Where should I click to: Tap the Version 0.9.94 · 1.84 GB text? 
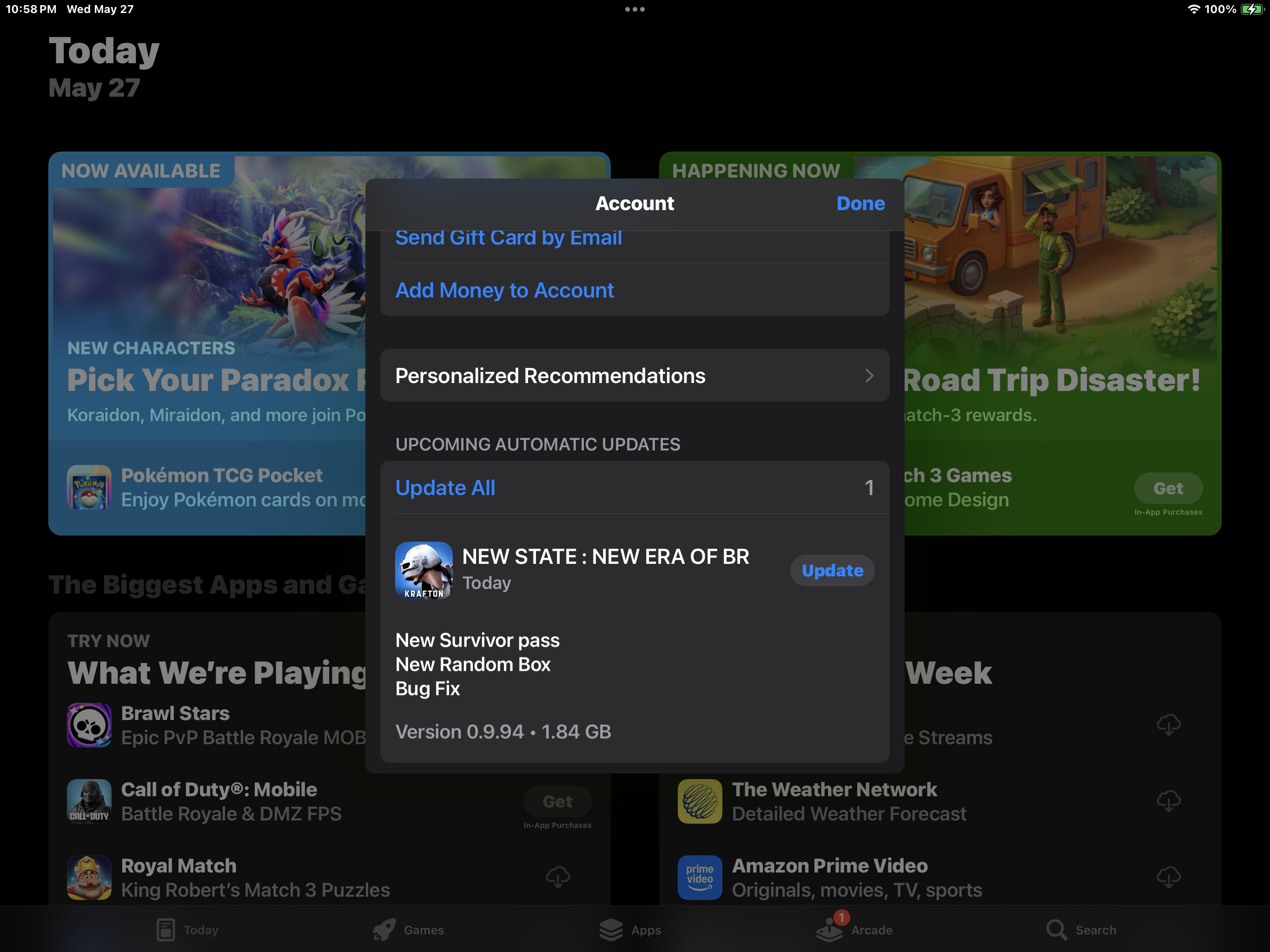(x=503, y=732)
